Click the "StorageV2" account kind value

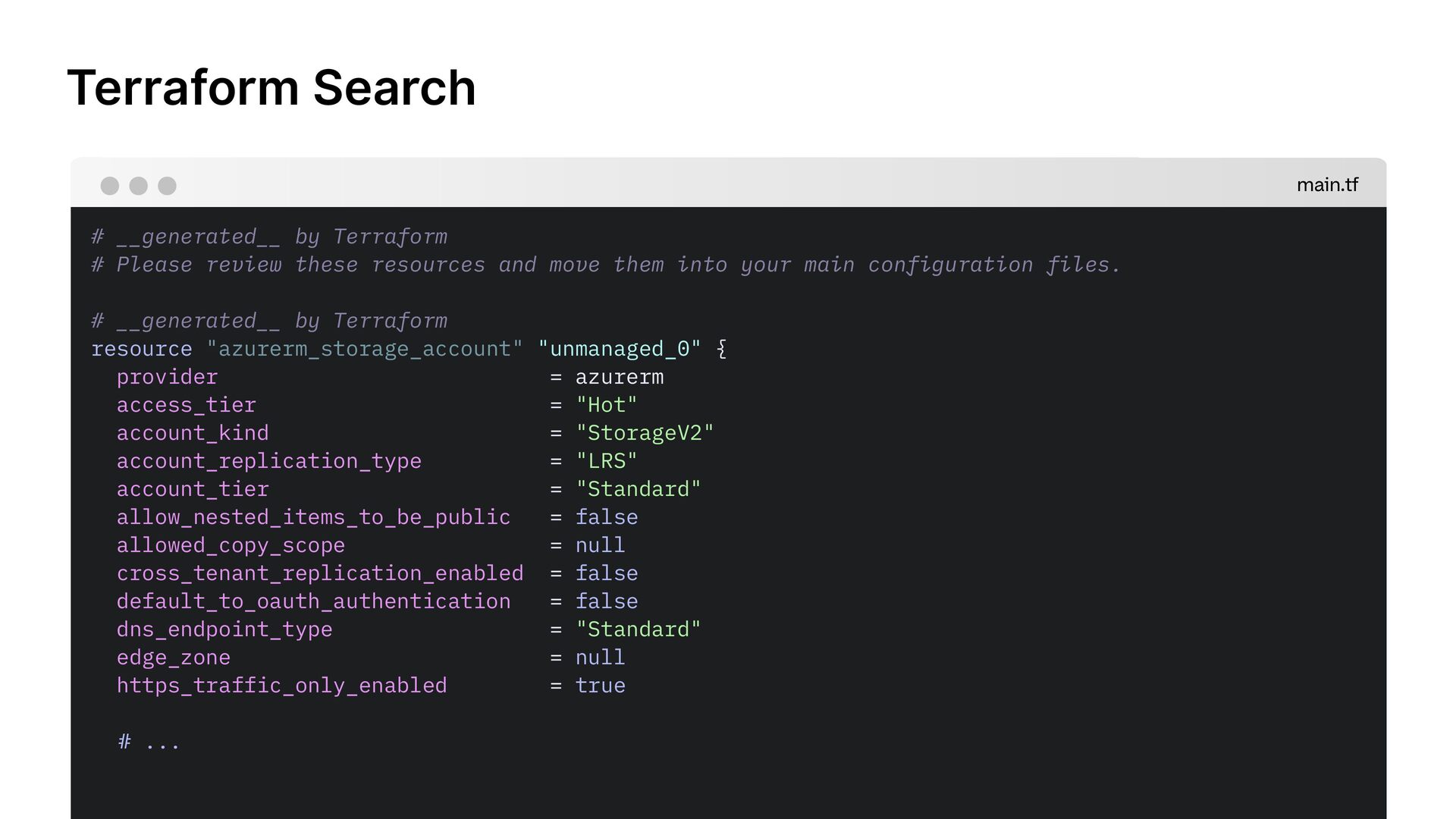[645, 433]
